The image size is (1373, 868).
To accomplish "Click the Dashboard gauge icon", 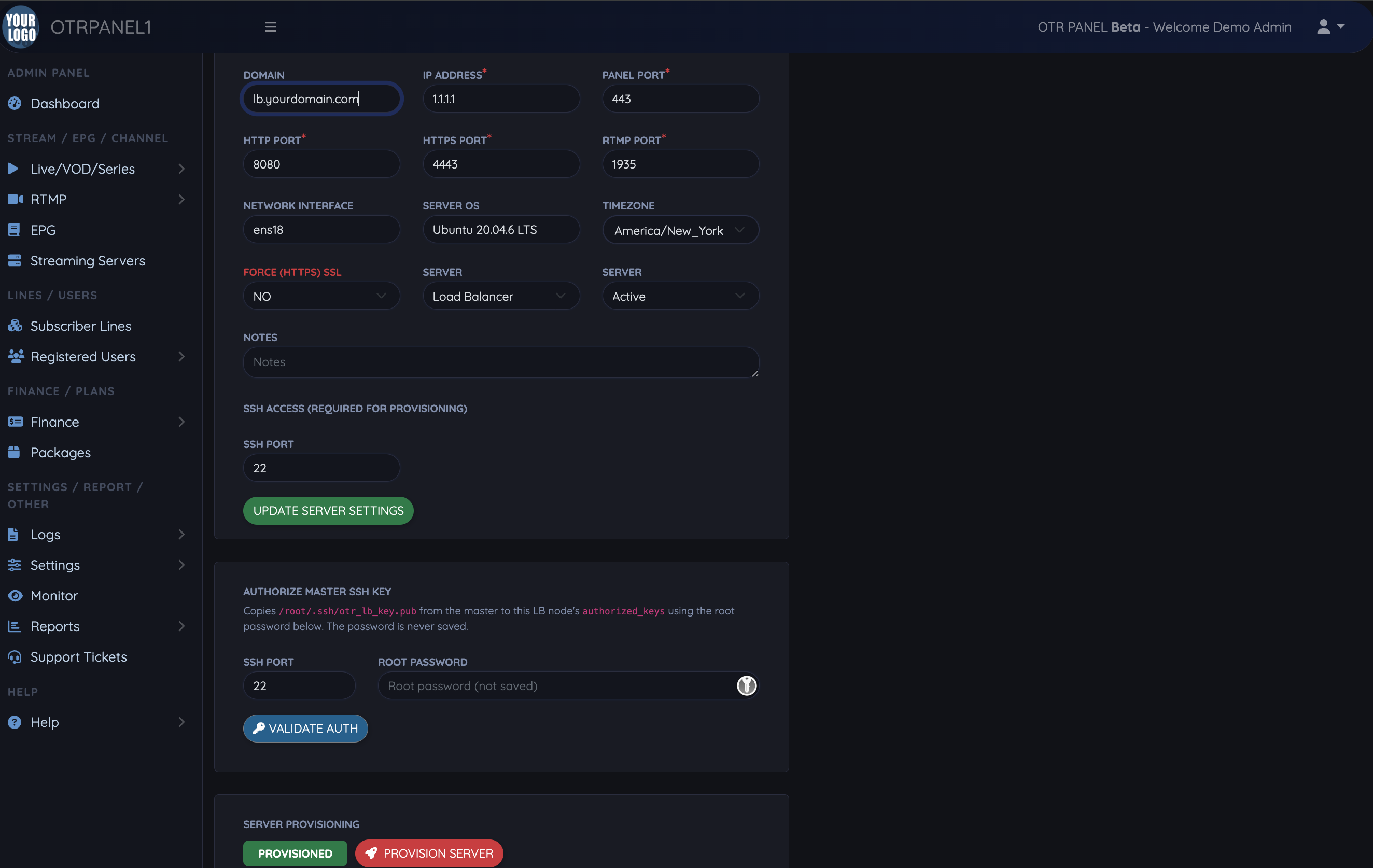I will (15, 103).
